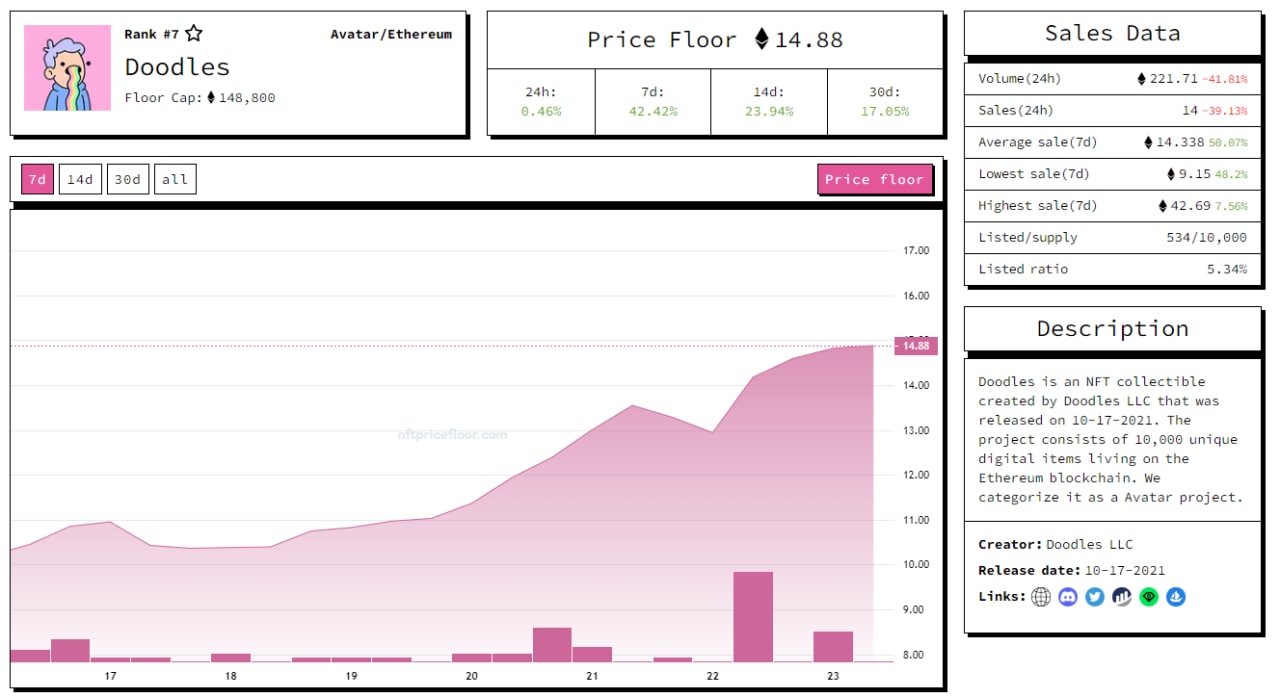Click the Doodles avatar image
This screenshot has height=697, width=1280.
pyautogui.click(x=67, y=68)
